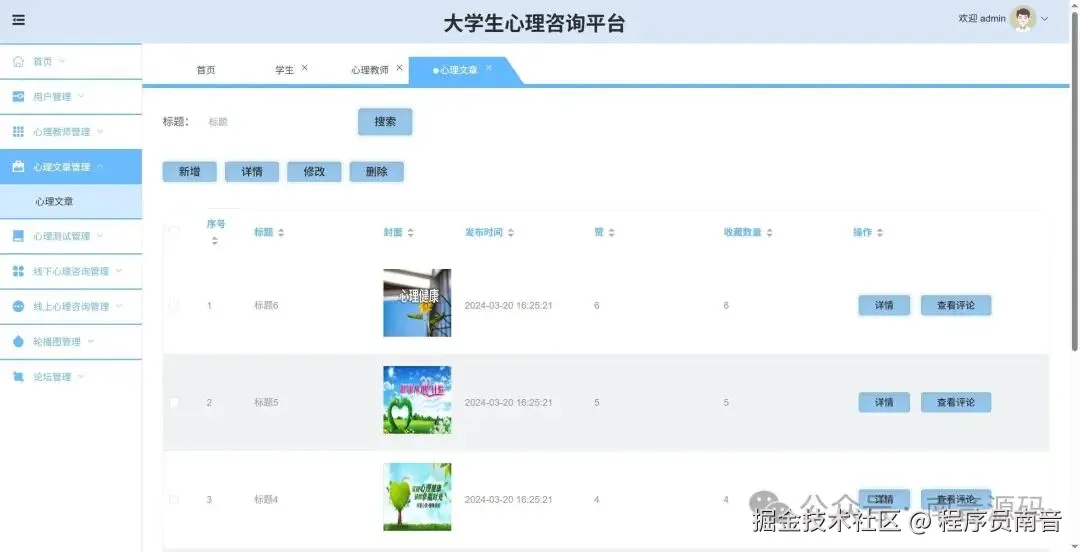Expand the 用户管理 sidebar chevron

pos(81,96)
